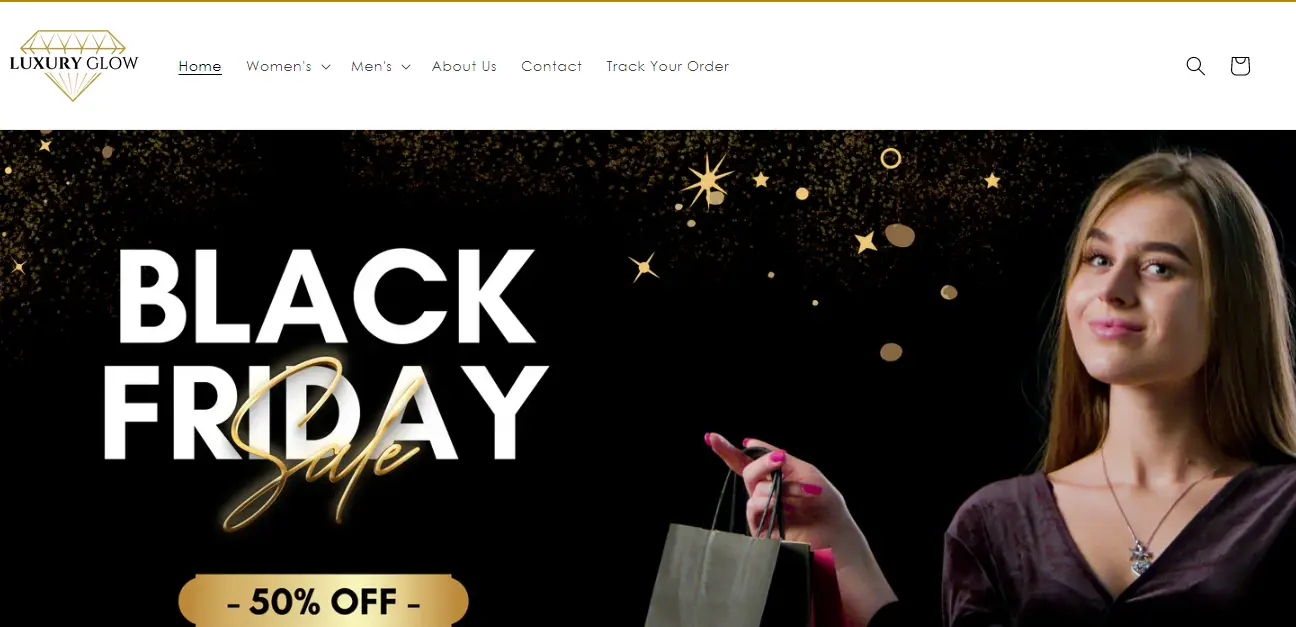Expand the Women's menu chevron
The image size is (1296, 627).
point(326,67)
